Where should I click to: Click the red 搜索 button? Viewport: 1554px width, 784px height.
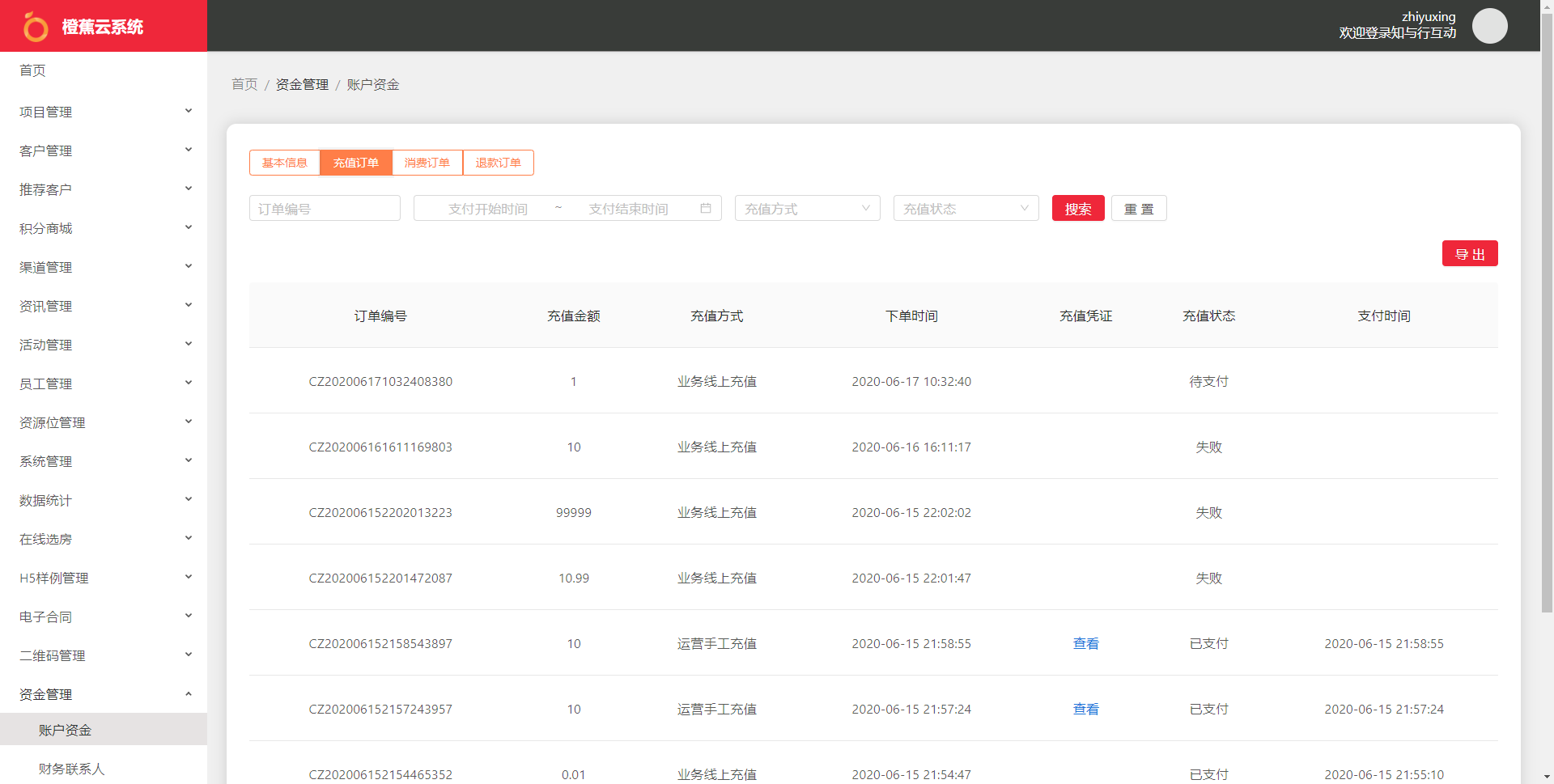click(1078, 208)
